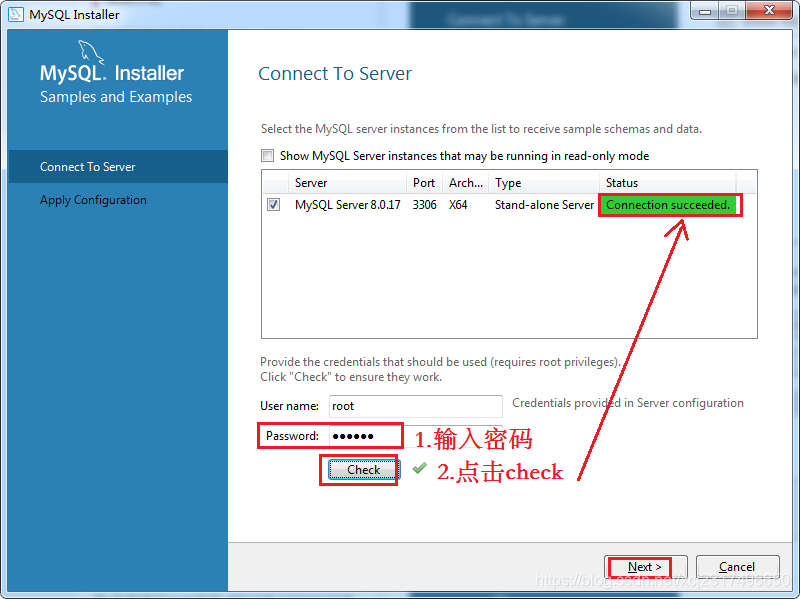This screenshot has height=599, width=800.
Task: Close the MySQL Installer window
Action: pos(769,11)
